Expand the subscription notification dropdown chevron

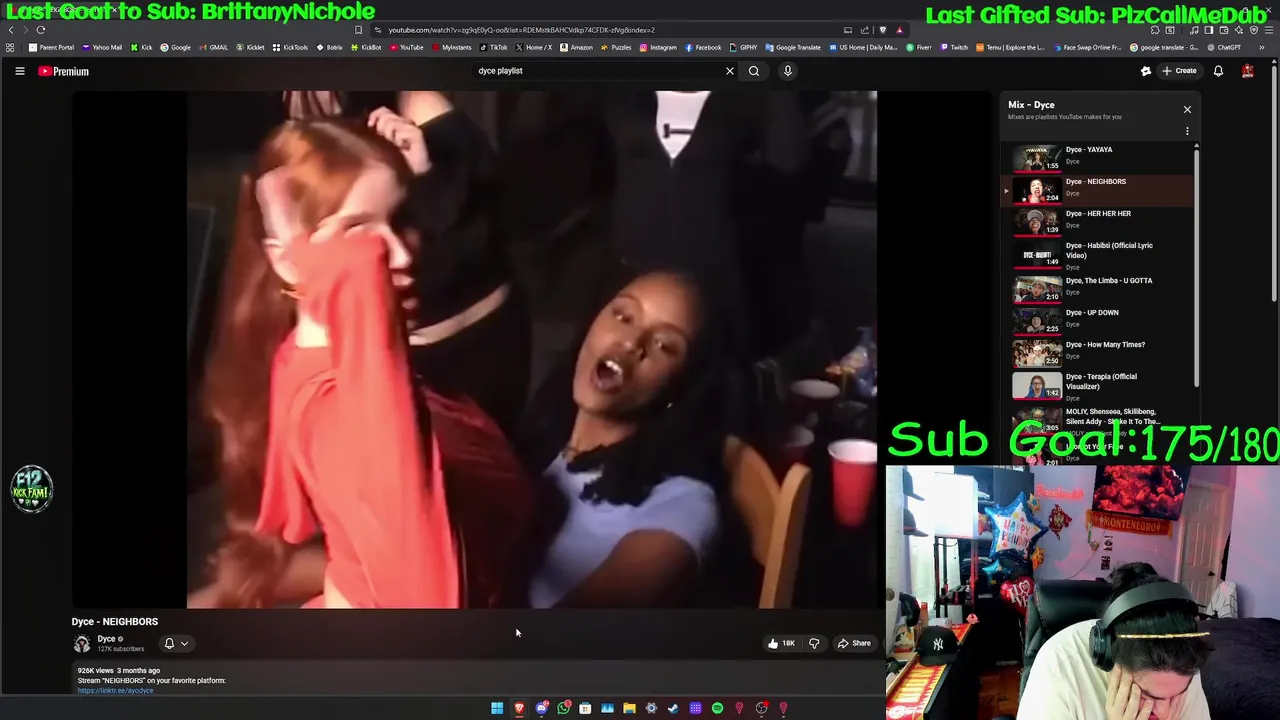click(x=184, y=644)
